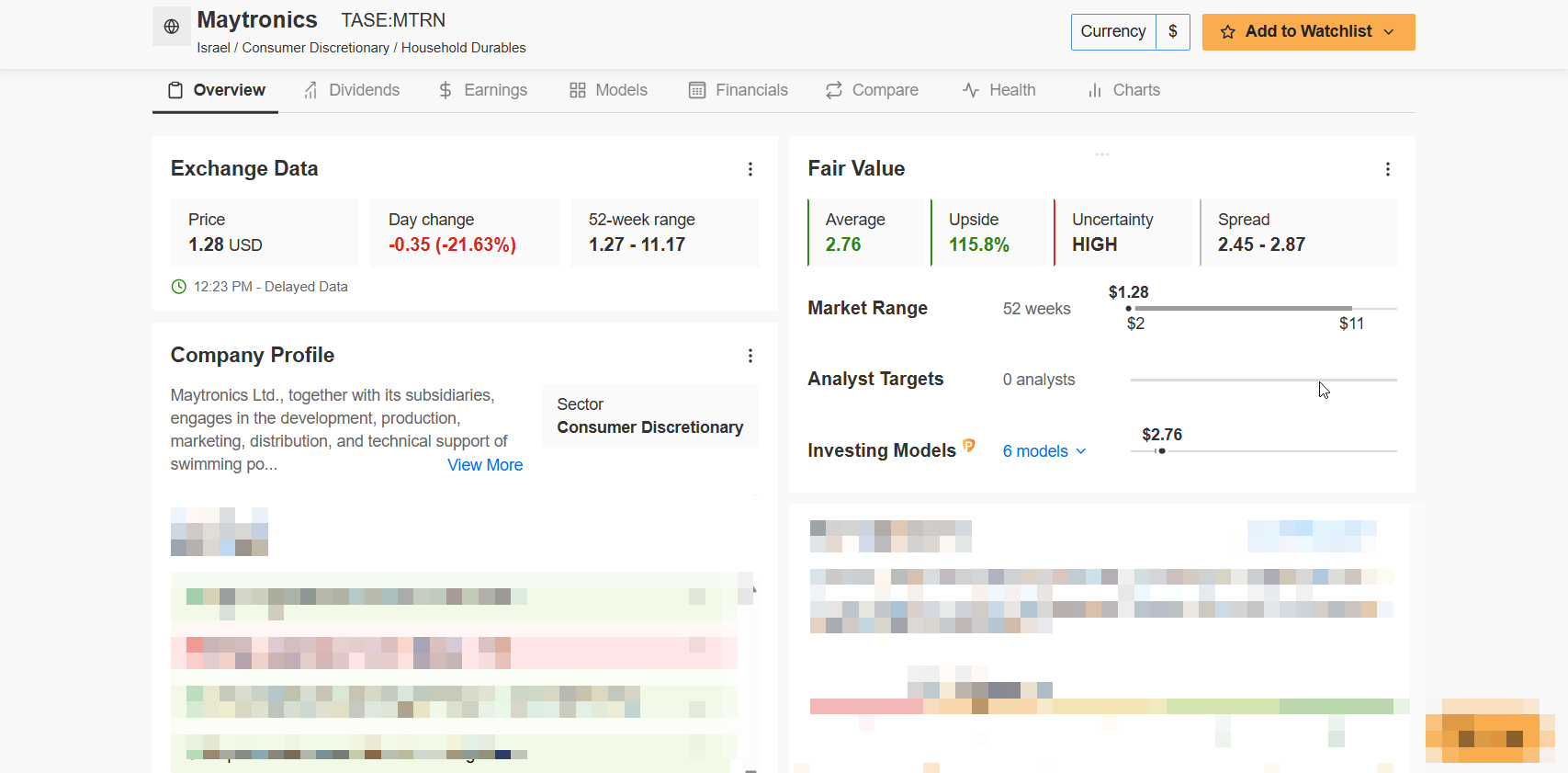Click the Overview clipboard icon
This screenshot has height=773, width=1568.
[175, 90]
